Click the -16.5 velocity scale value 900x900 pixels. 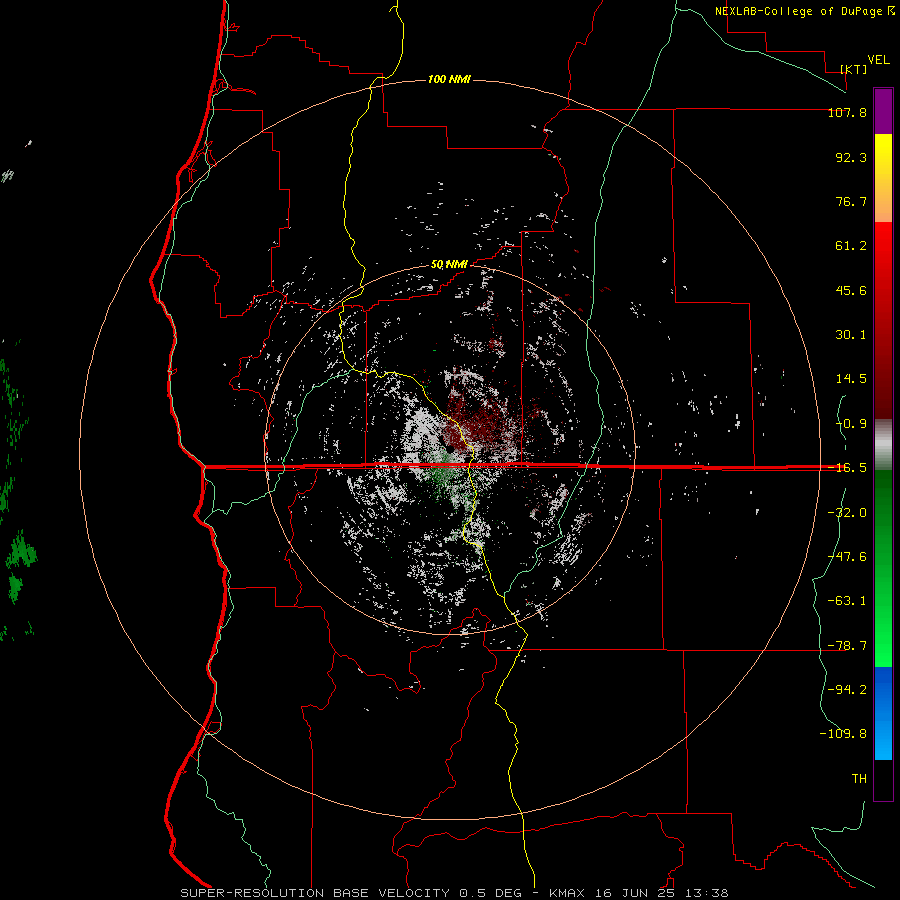pyautogui.click(x=847, y=468)
